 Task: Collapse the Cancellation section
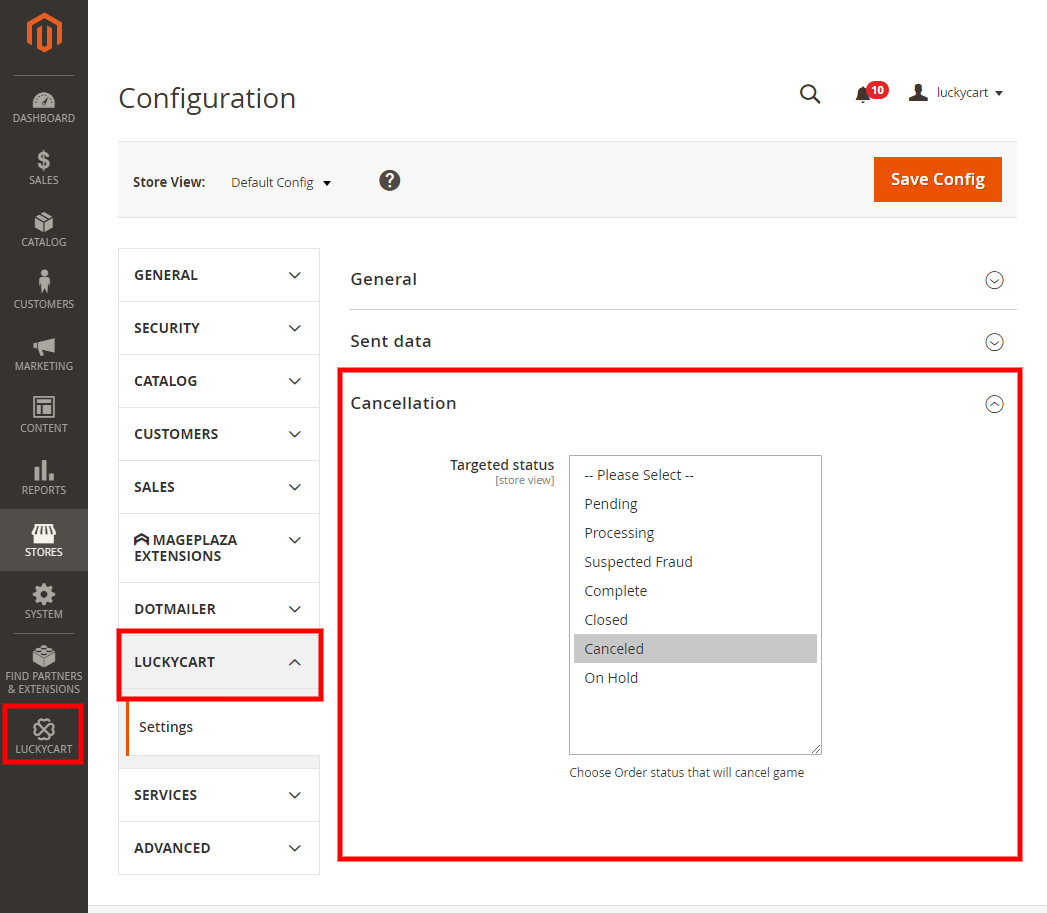click(x=994, y=404)
